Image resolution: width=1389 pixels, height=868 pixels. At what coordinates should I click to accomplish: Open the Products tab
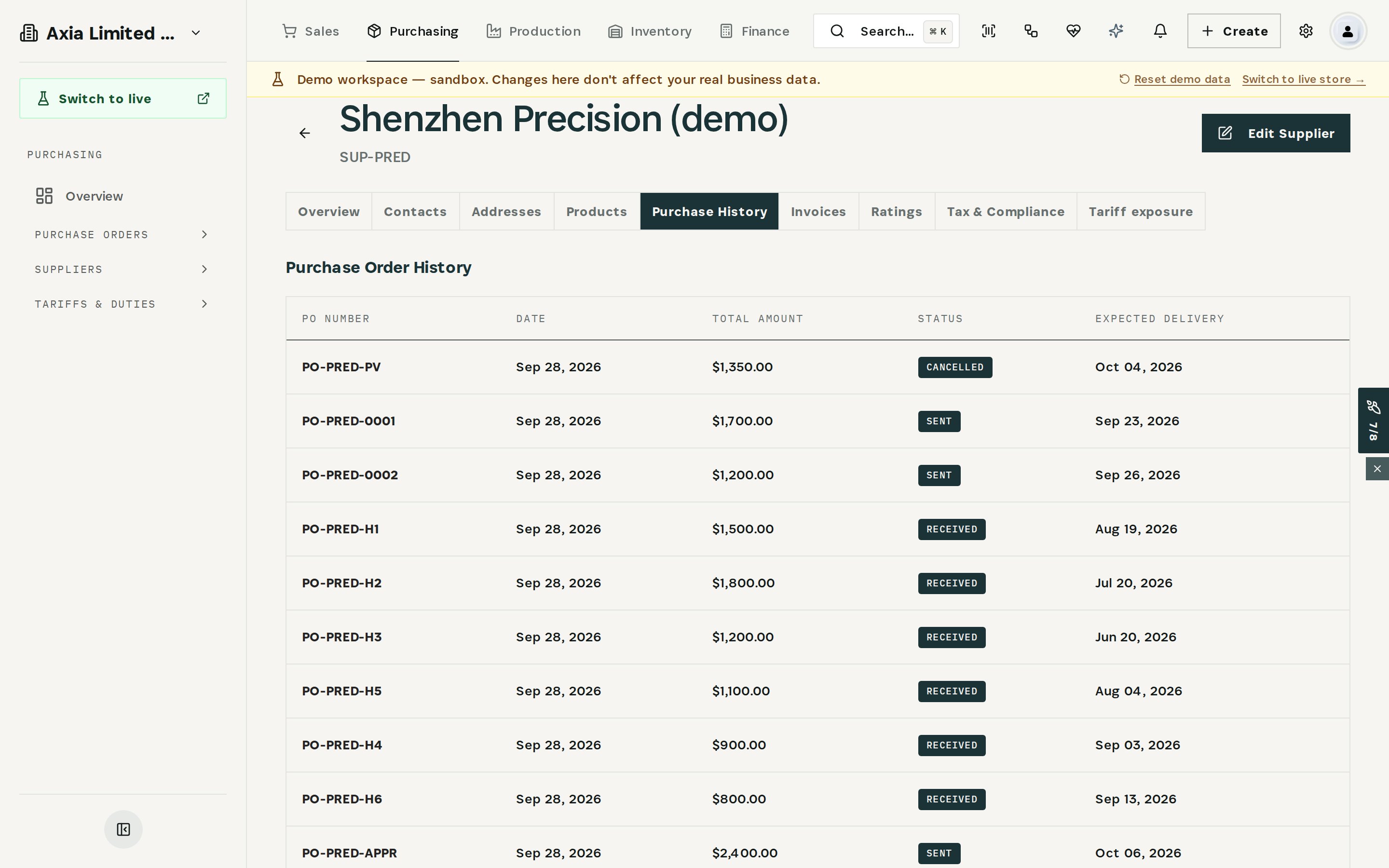click(x=596, y=211)
